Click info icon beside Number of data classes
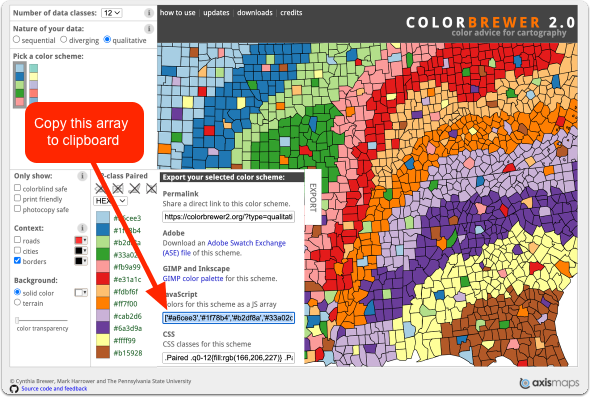The image size is (590, 397). [149, 13]
